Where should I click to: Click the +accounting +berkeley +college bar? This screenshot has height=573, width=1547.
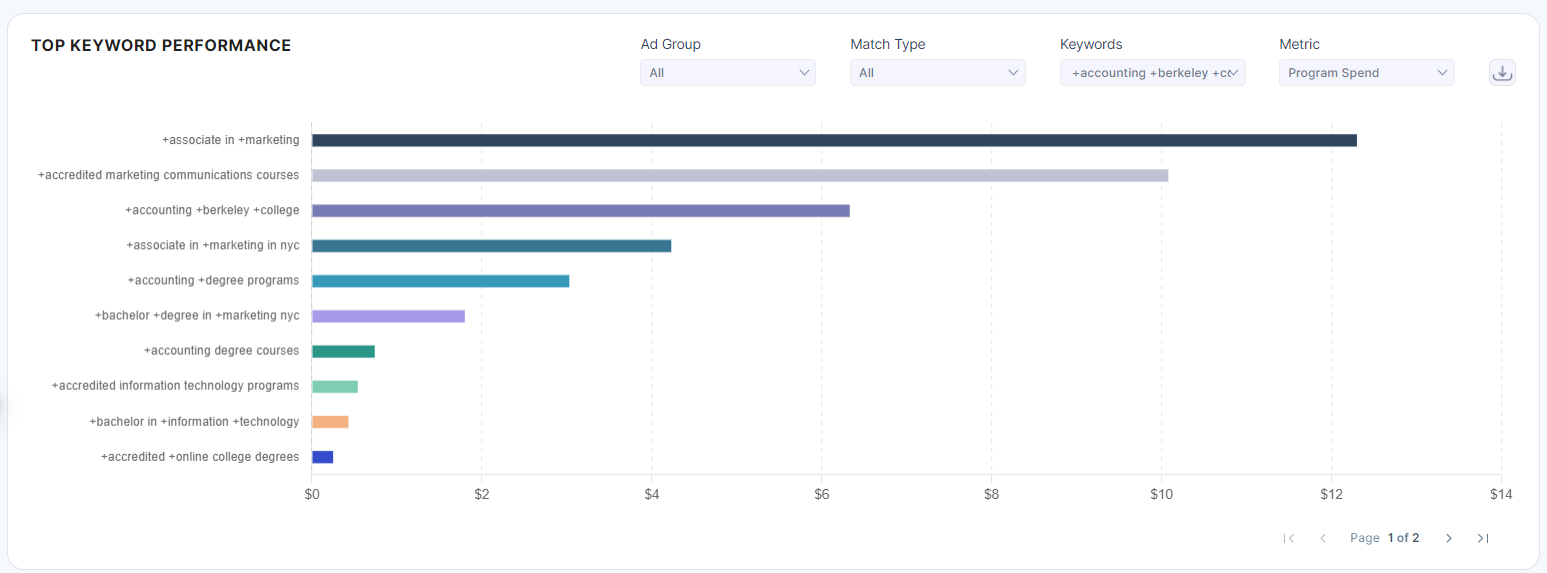tap(580, 211)
